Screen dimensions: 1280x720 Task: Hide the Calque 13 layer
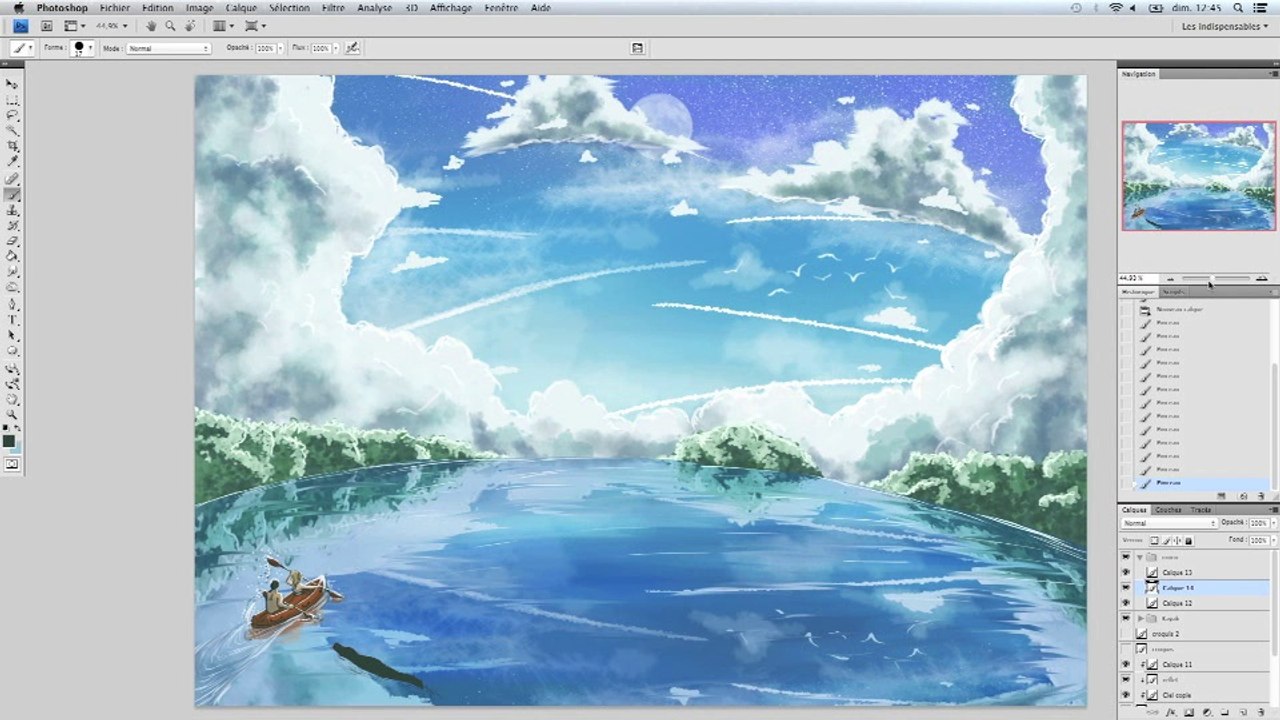pos(1126,573)
